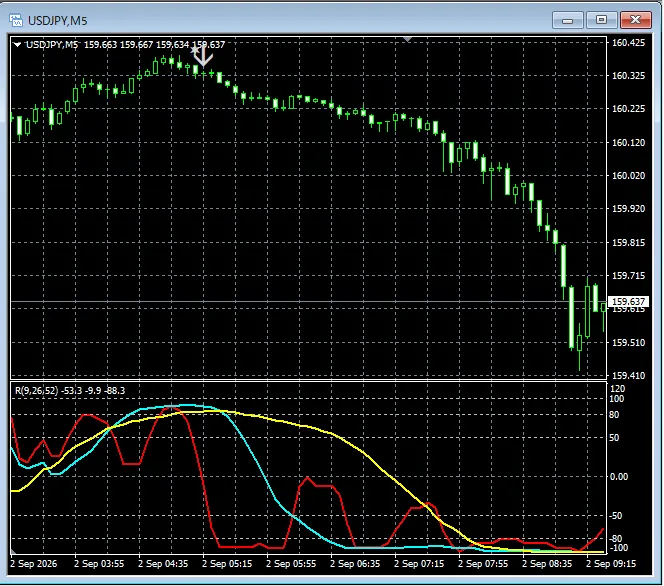Click the USDJPY,M5 window title text
The height and width of the screenshot is (586, 664).
click(58, 20)
